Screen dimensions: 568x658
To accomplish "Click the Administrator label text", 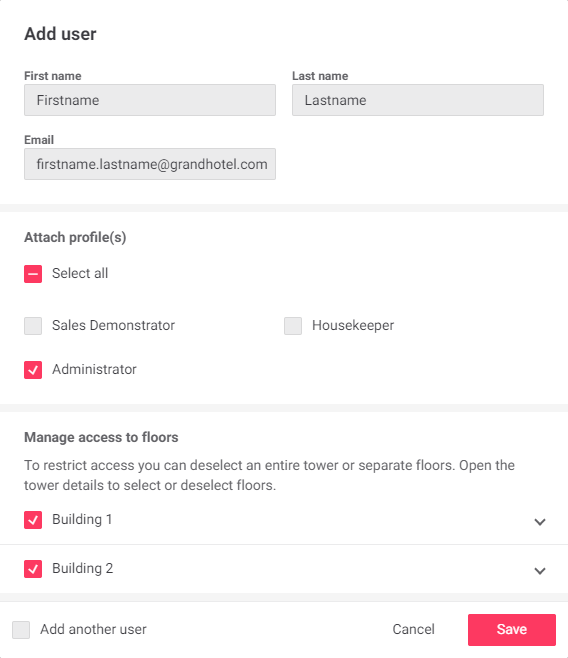I will [x=94, y=369].
